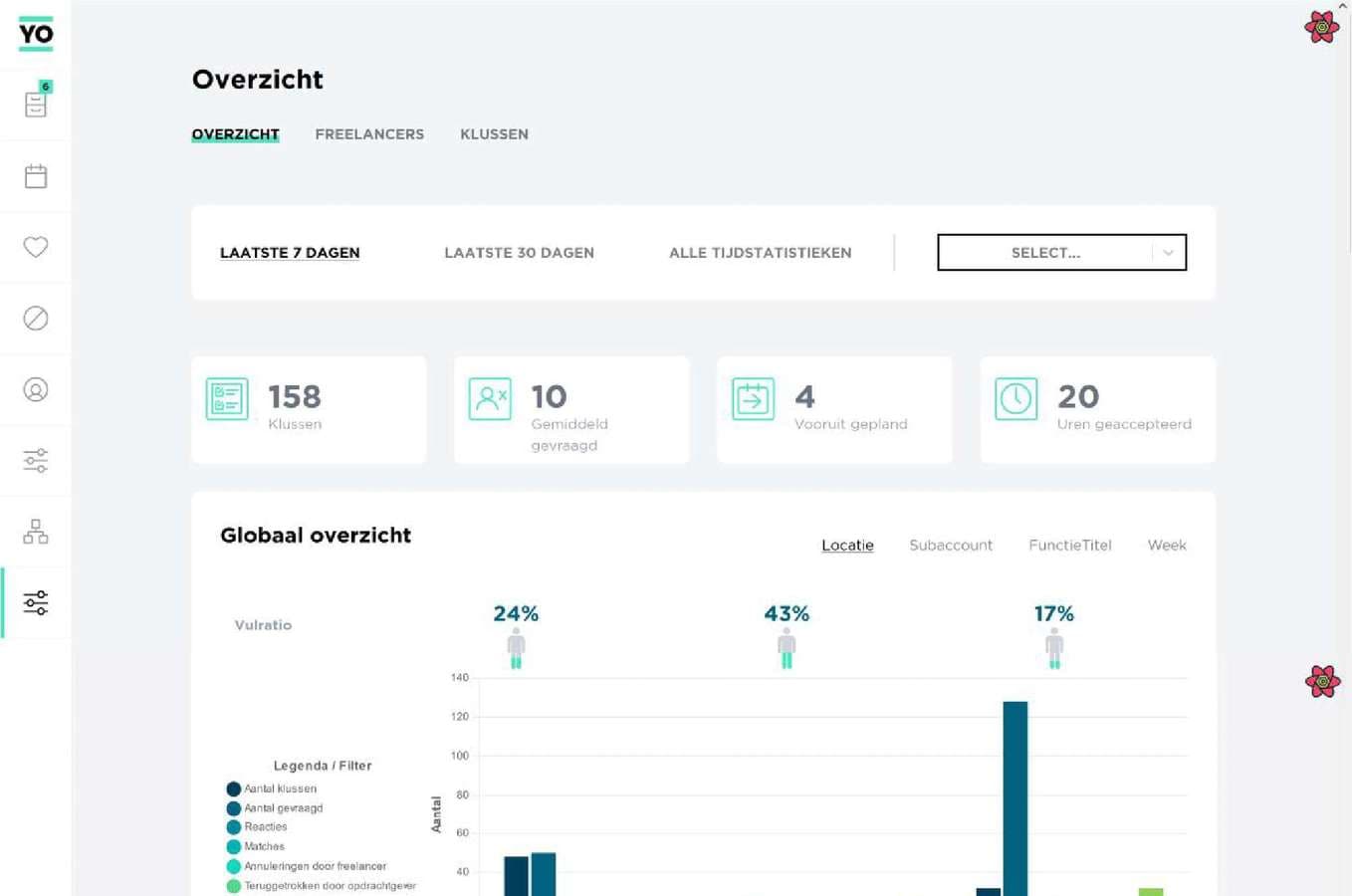Viewport: 1352px width, 896px height.
Task: Open the klussen list with badge 6
Action: [x=35, y=103]
